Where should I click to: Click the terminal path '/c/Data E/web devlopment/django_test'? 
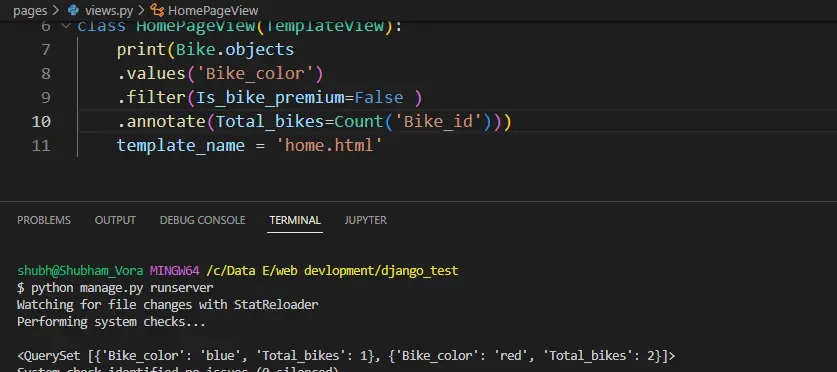click(x=332, y=271)
